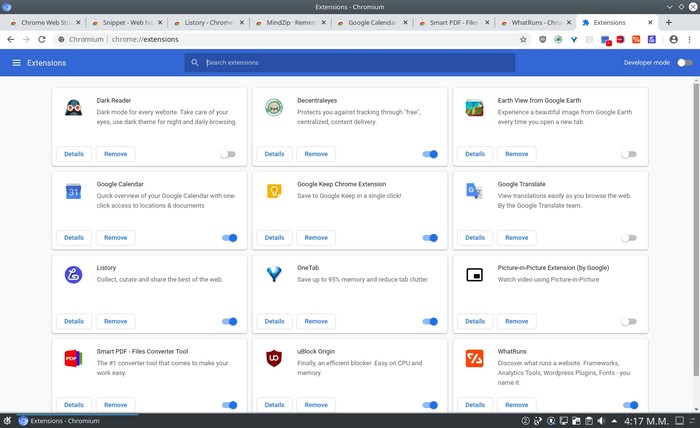Remove the WhatRuns extension

point(517,405)
